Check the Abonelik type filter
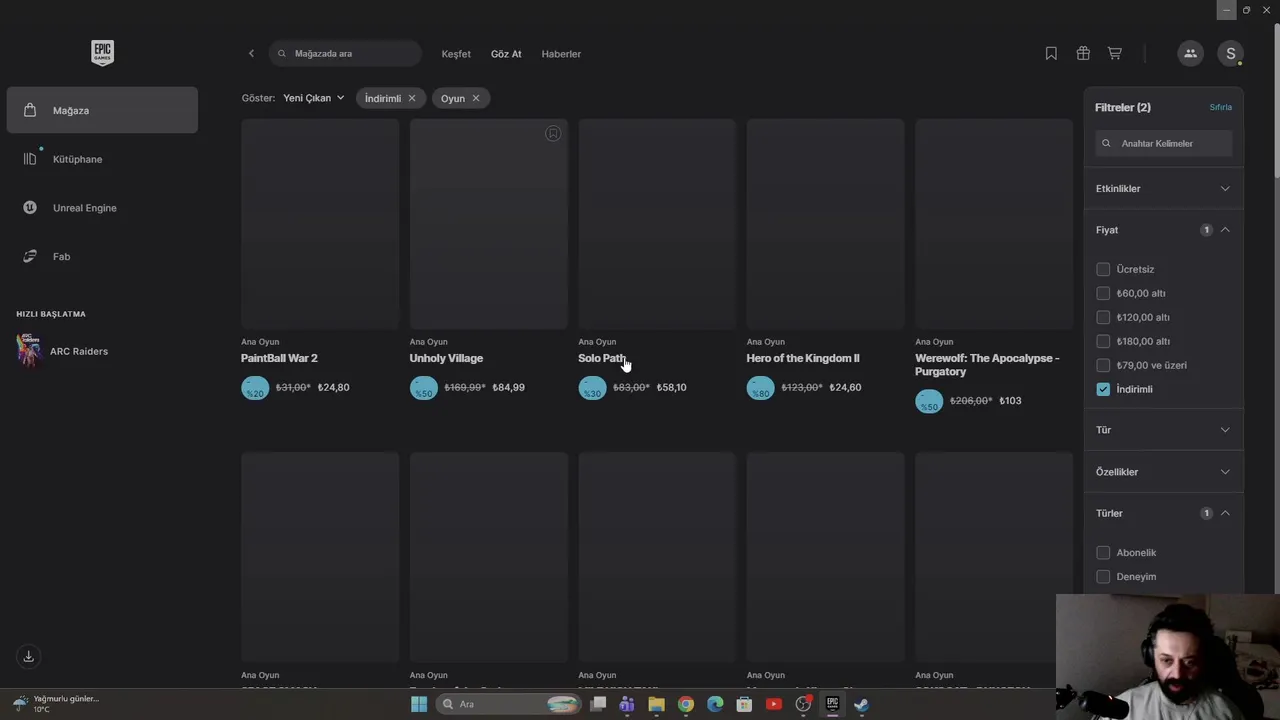The width and height of the screenshot is (1280, 720). [1103, 552]
